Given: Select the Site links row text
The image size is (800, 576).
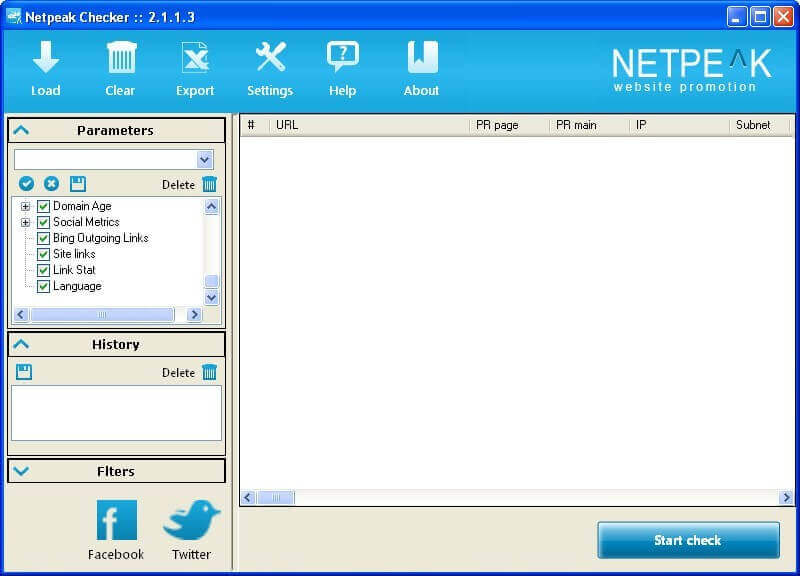Looking at the screenshot, I should click(x=74, y=254).
